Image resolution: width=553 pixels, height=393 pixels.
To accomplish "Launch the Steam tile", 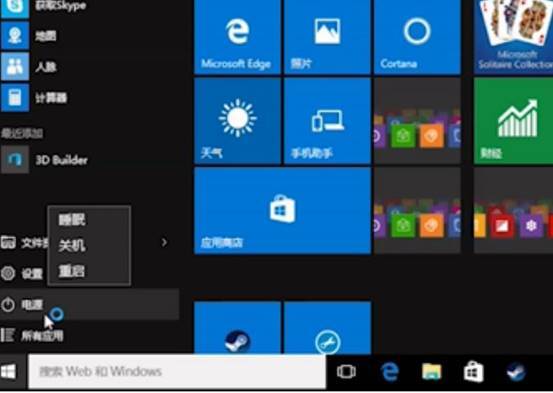I will 237,328.
